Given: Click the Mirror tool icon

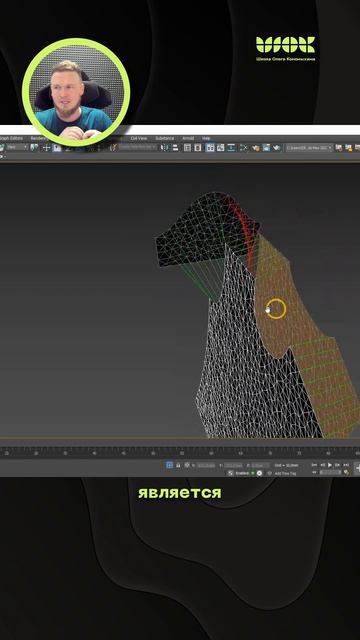Looking at the screenshot, I should coord(164,148).
